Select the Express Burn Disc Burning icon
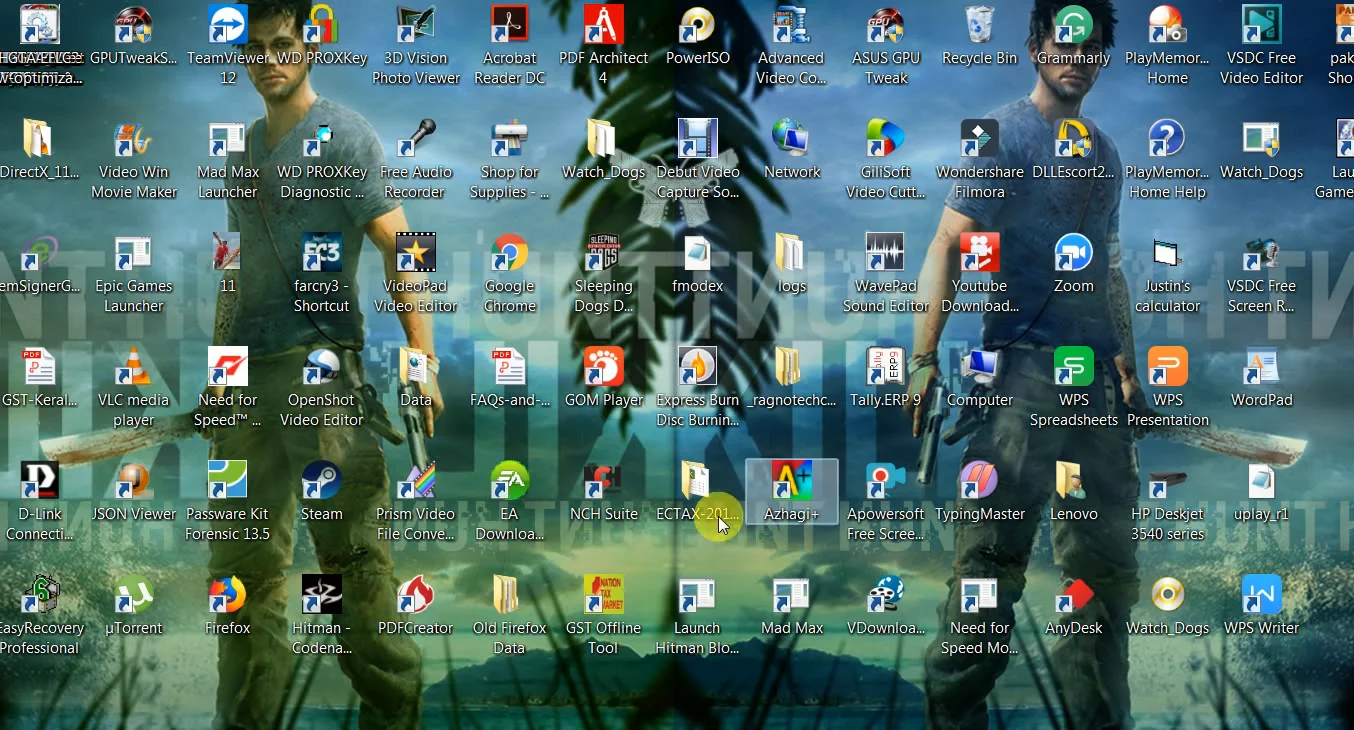 (x=698, y=367)
